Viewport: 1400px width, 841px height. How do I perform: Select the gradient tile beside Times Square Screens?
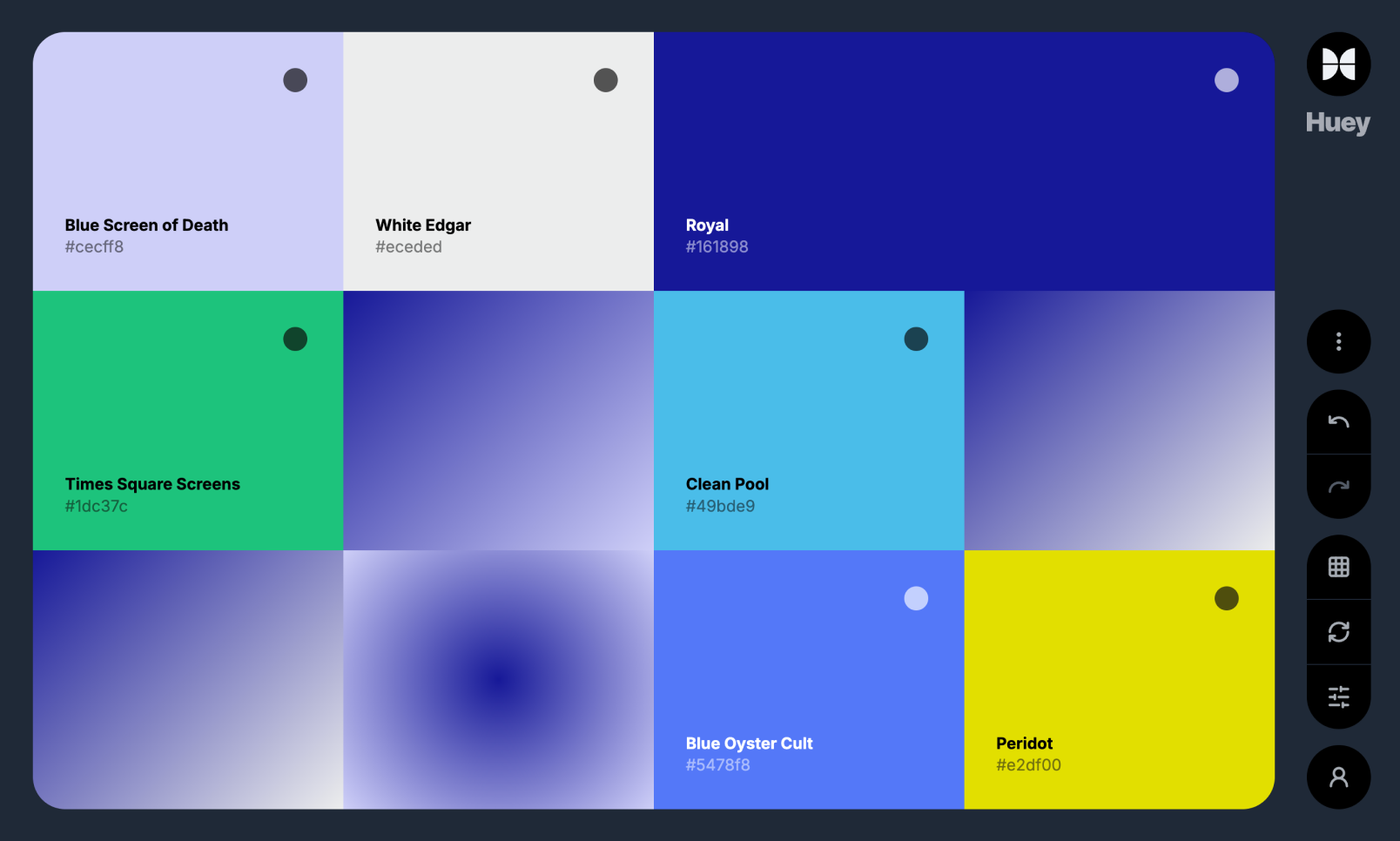[499, 420]
